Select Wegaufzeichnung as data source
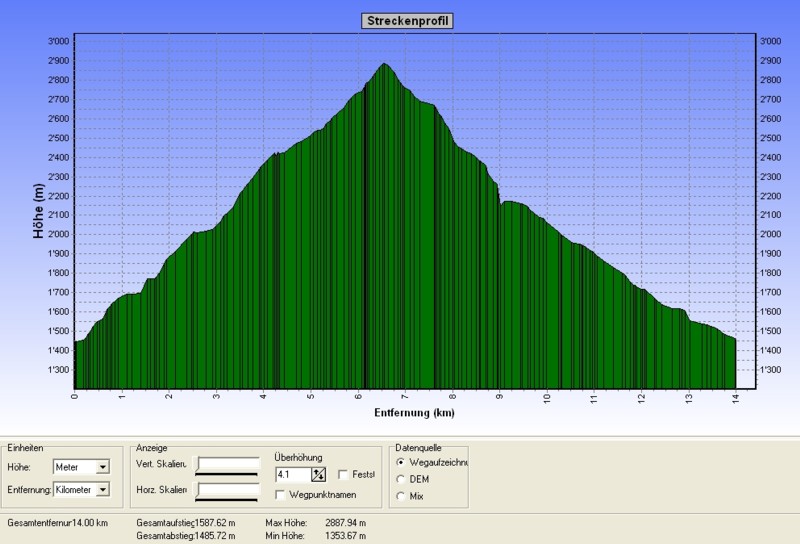The height and width of the screenshot is (544, 800). tap(402, 463)
